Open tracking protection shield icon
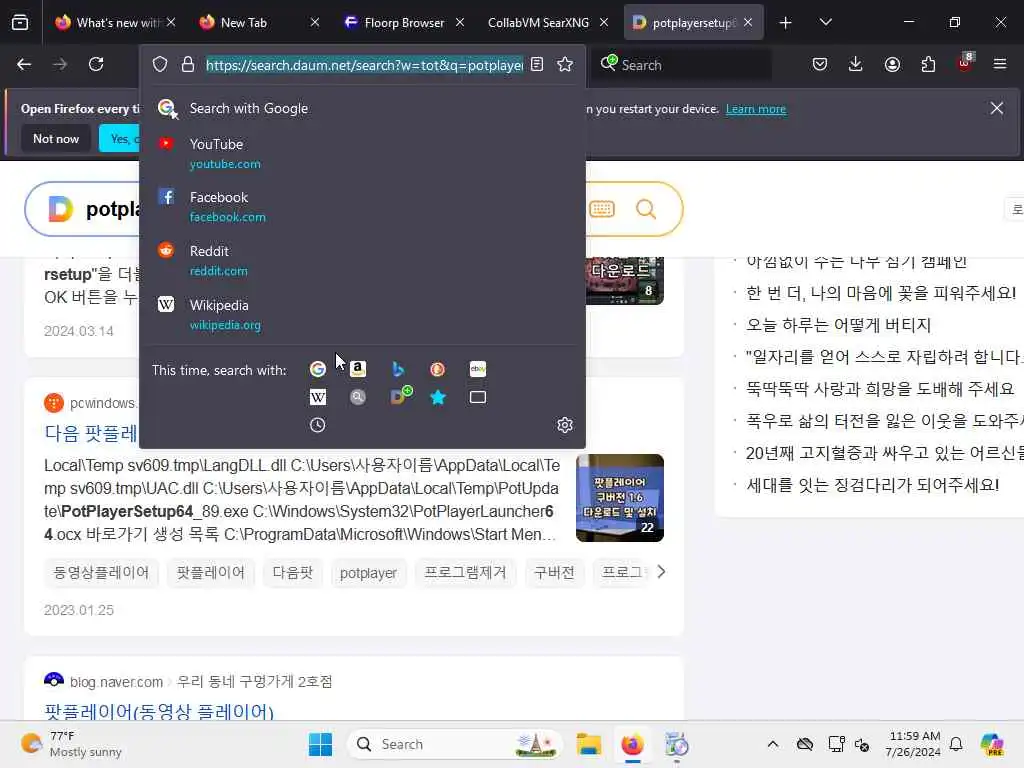 pos(160,64)
